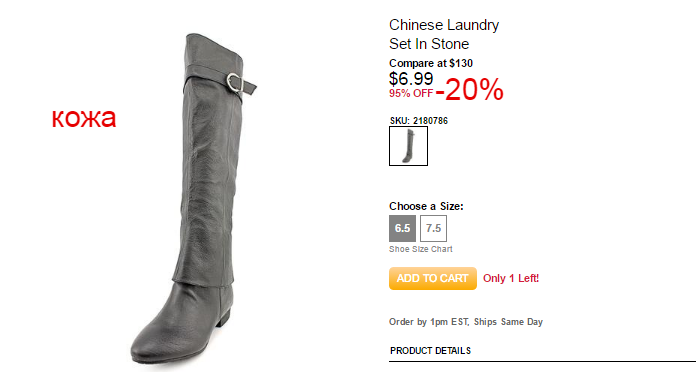The width and height of the screenshot is (696, 372).
Task: Click the Compare at $130 text
Action: 431,63
